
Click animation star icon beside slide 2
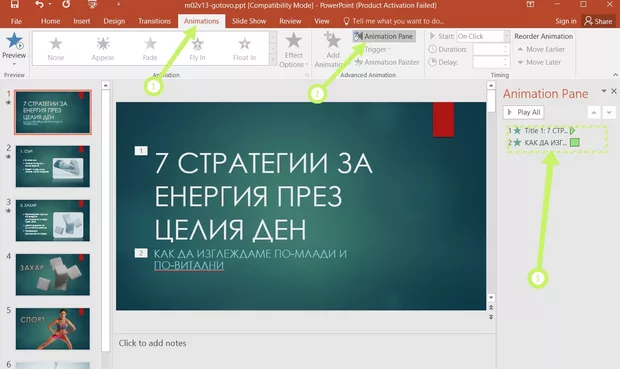(8, 157)
